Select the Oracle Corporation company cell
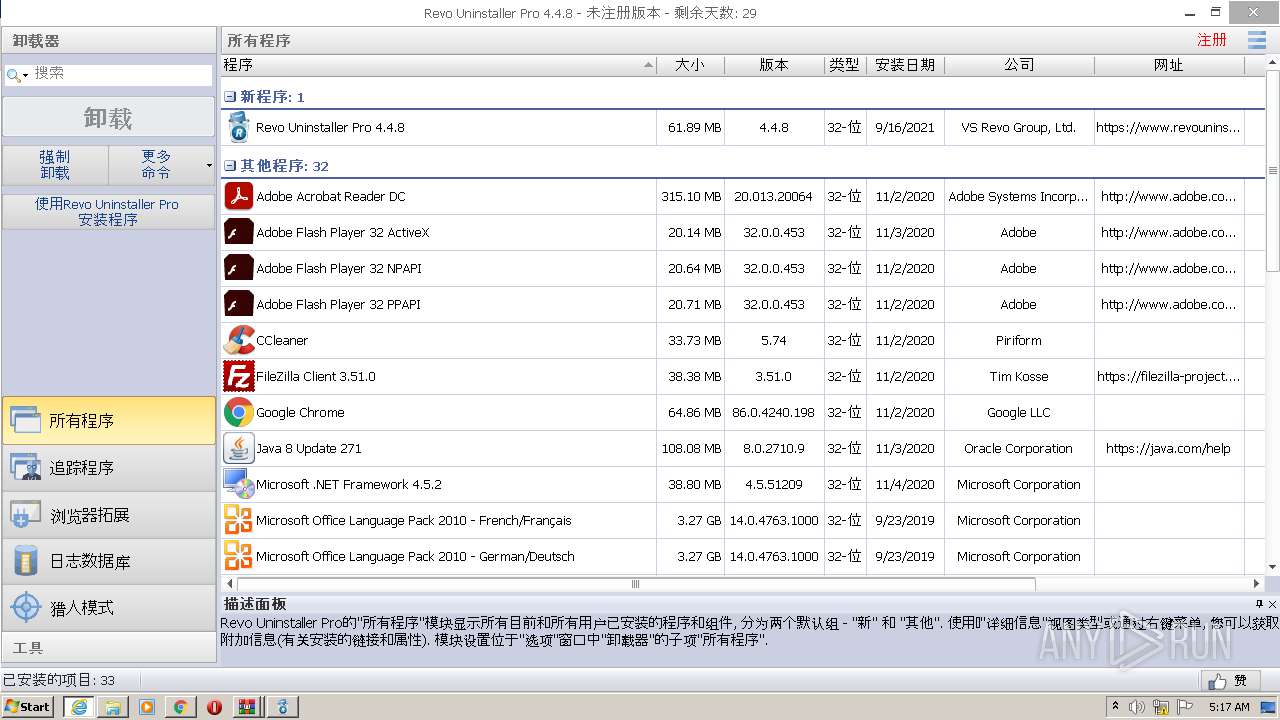1280x720 pixels. coord(1019,448)
